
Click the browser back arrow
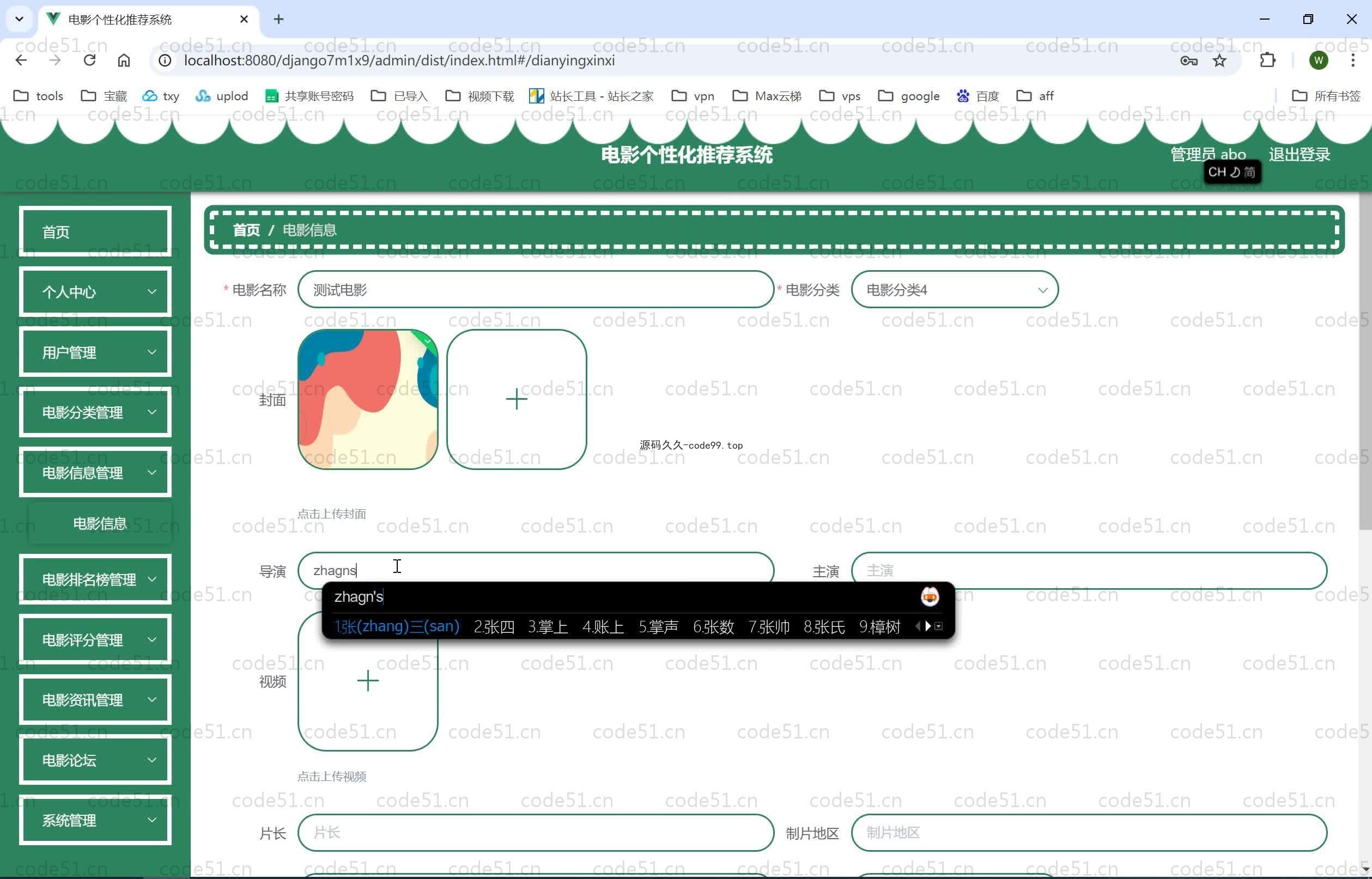[21, 60]
